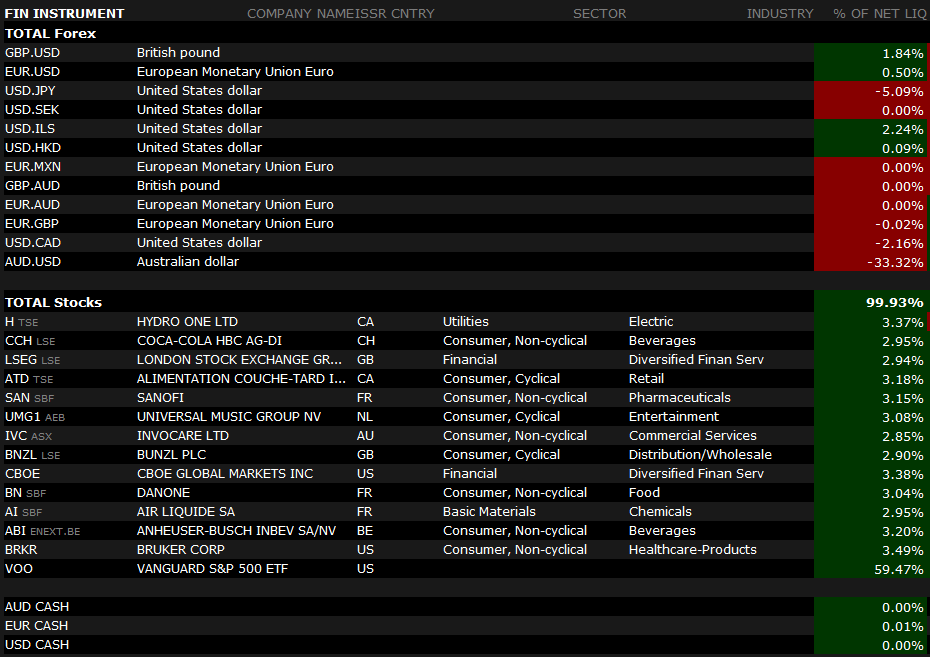
Task: Click the Pharmaceuticals industry cell
Action: 680,398
